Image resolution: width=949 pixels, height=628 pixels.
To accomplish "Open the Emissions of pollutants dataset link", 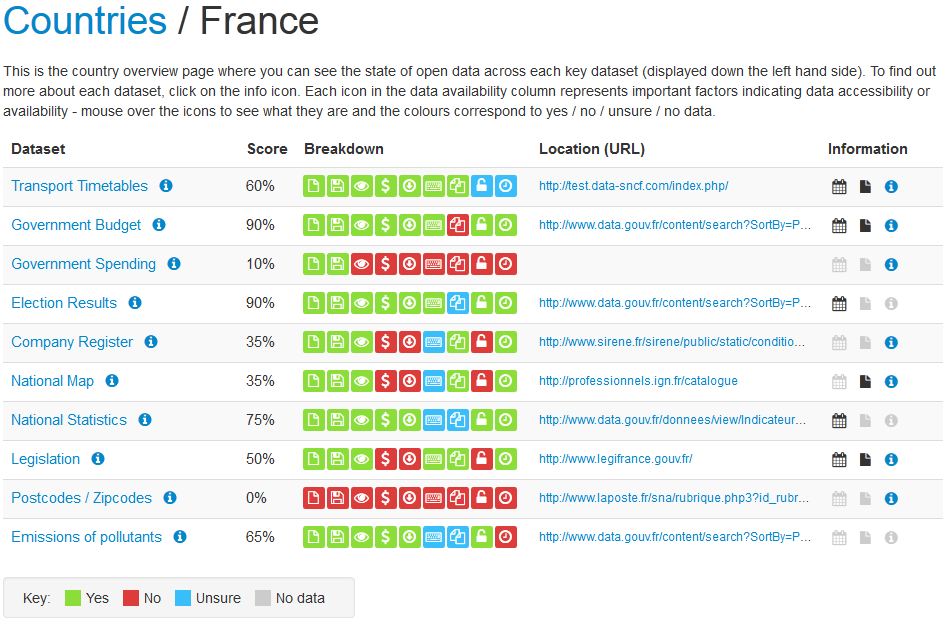I will [86, 537].
